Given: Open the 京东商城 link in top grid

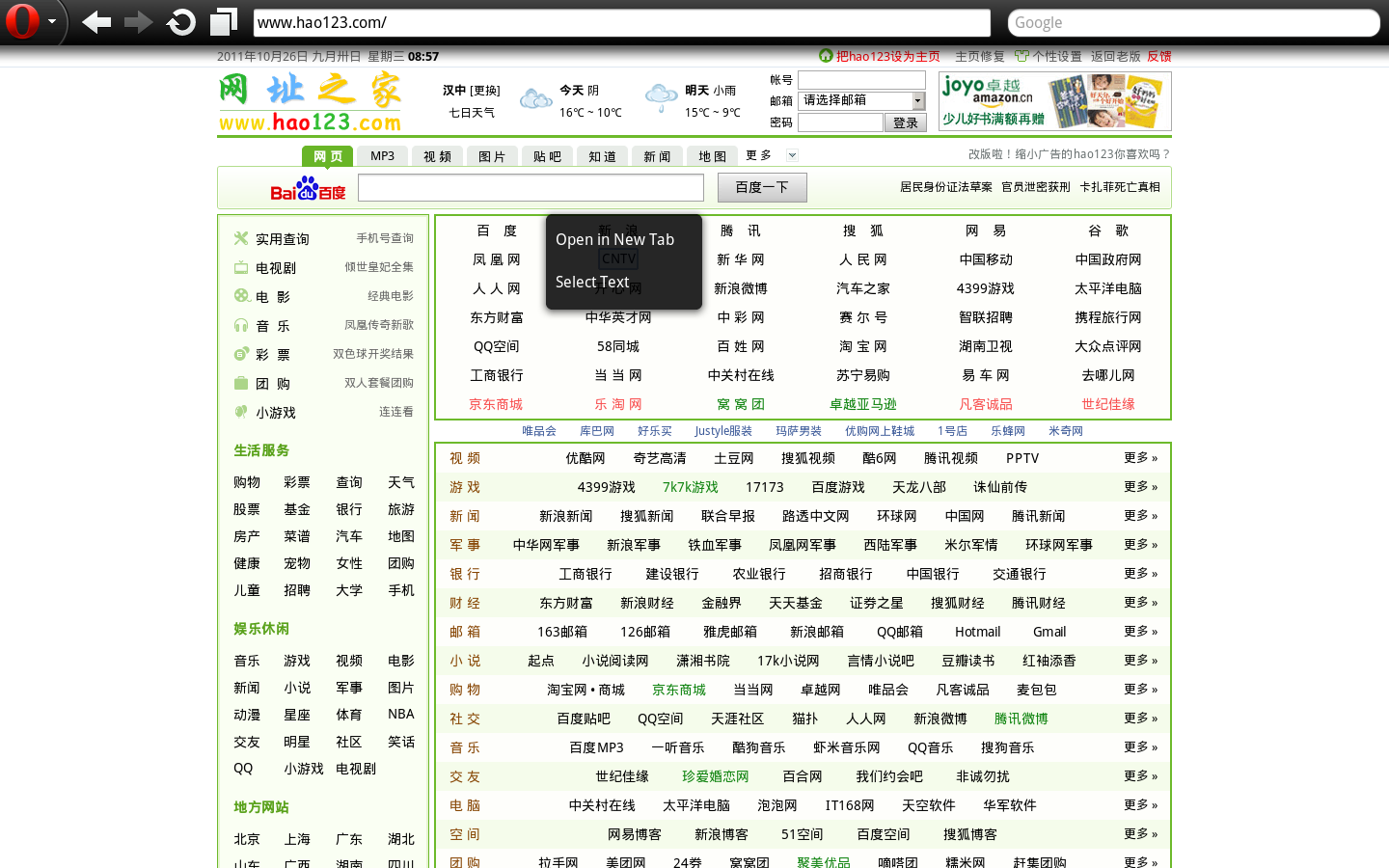Looking at the screenshot, I should coord(496,404).
